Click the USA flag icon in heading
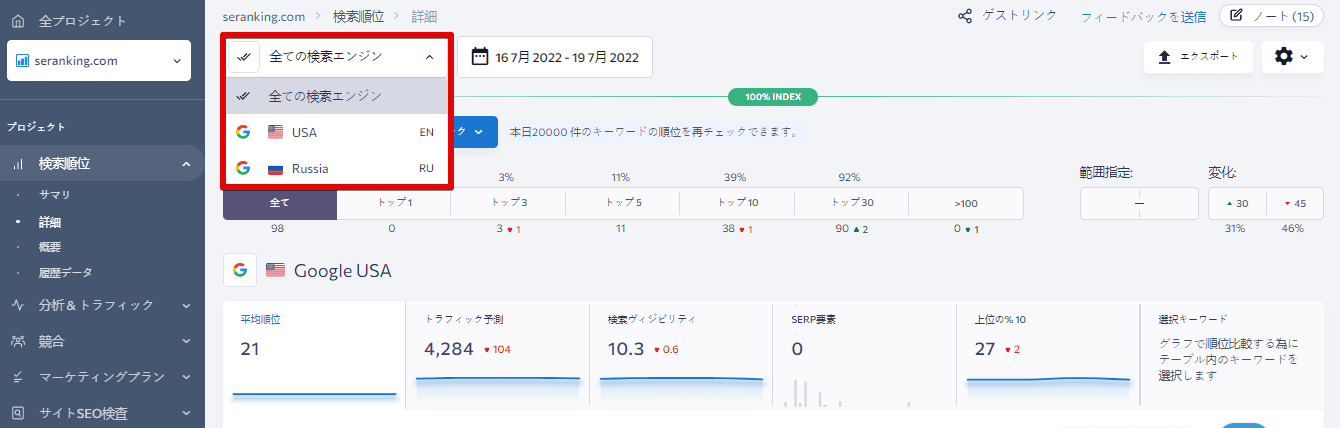Viewport: 1340px width, 428px height. (275, 270)
